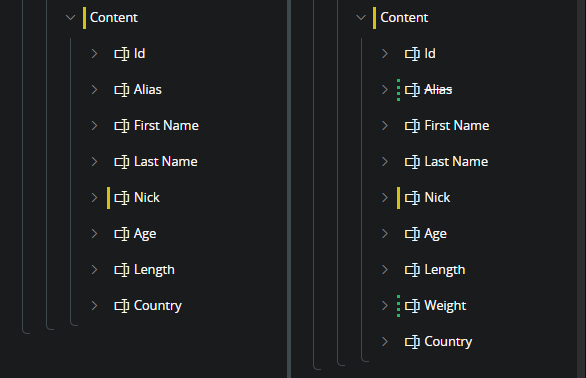
Task: Collapse the Content node in right panel
Action: click(x=361, y=18)
